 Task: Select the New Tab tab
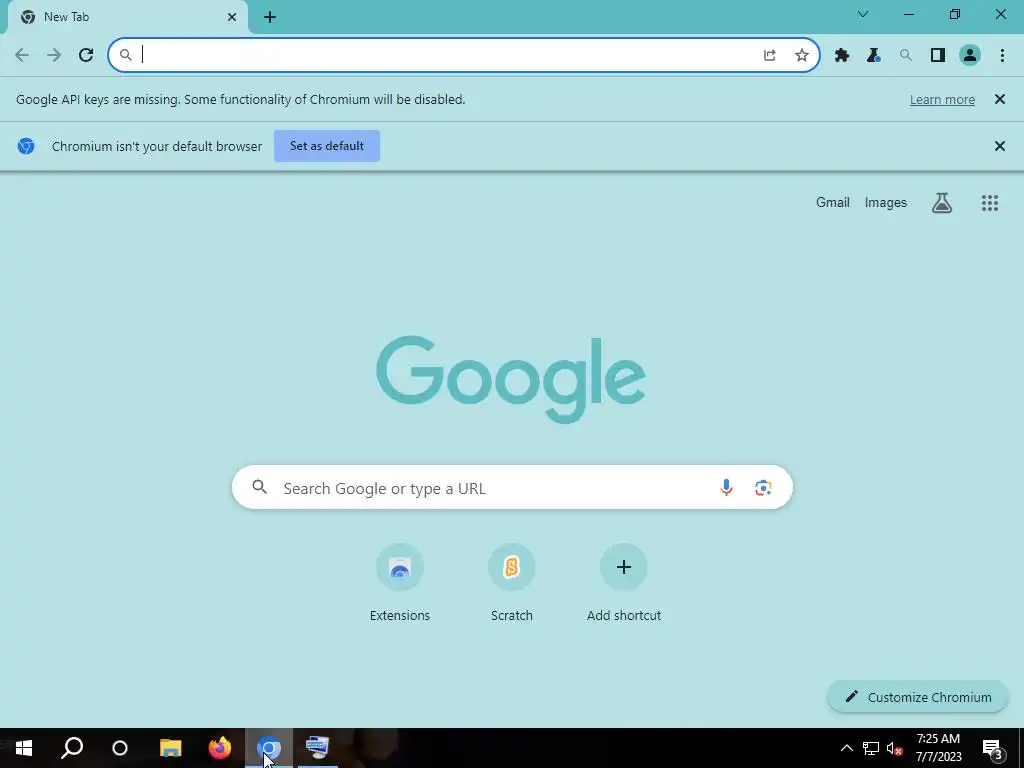tap(128, 18)
